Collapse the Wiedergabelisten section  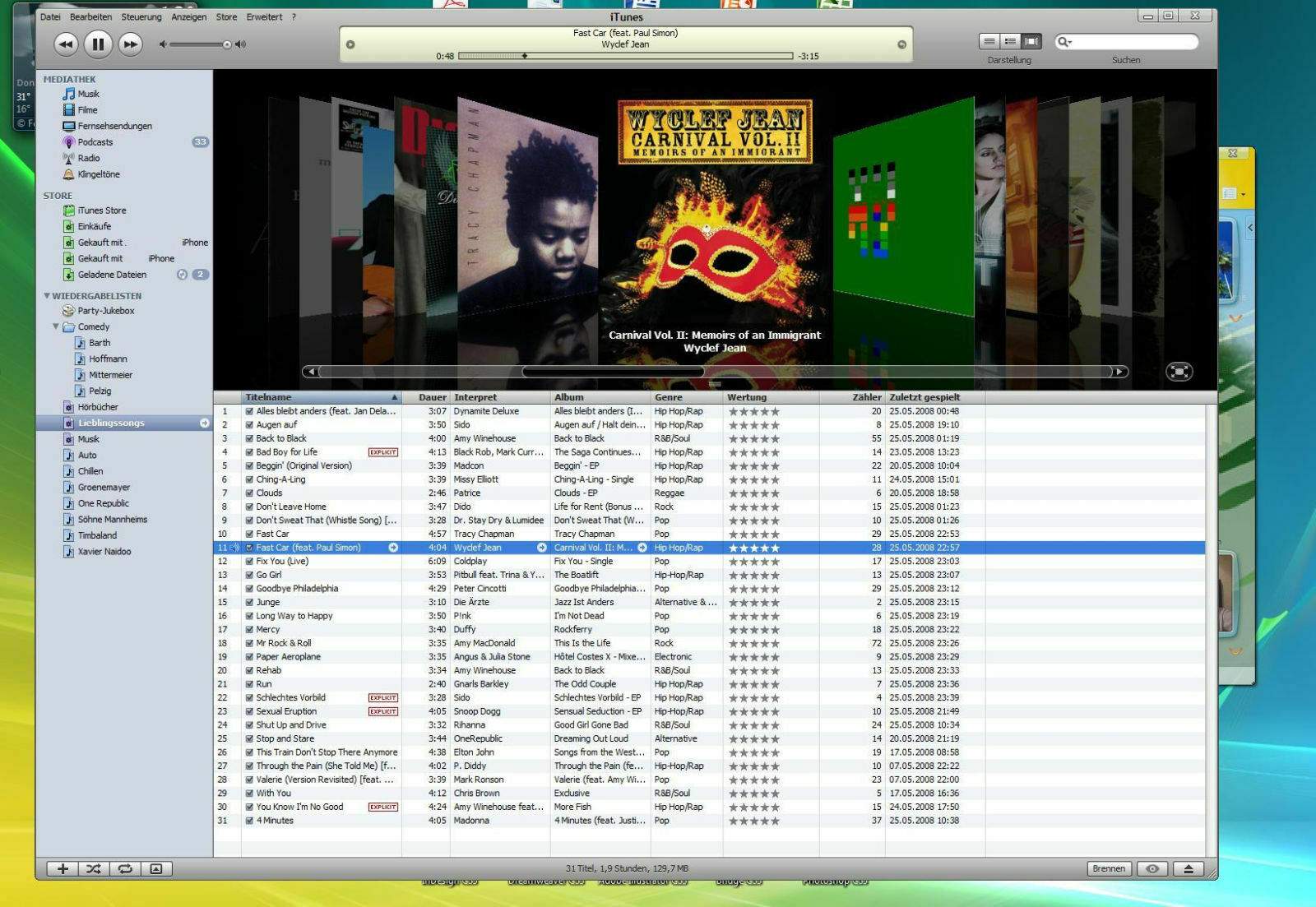pos(47,295)
